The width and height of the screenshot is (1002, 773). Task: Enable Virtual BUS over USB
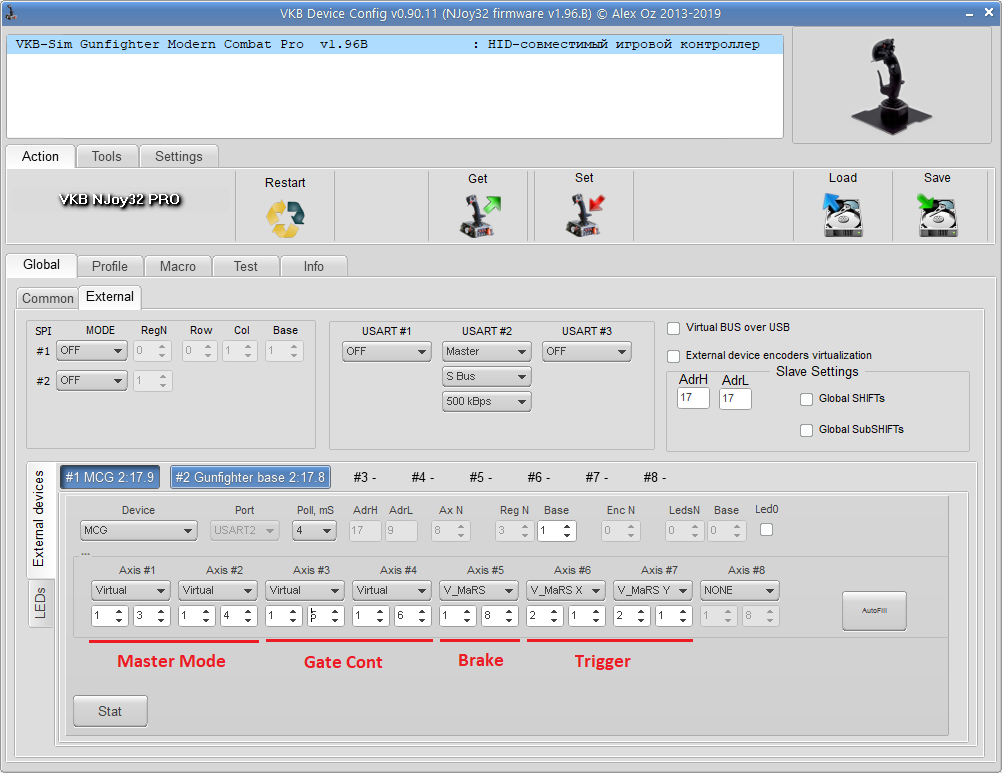(674, 328)
